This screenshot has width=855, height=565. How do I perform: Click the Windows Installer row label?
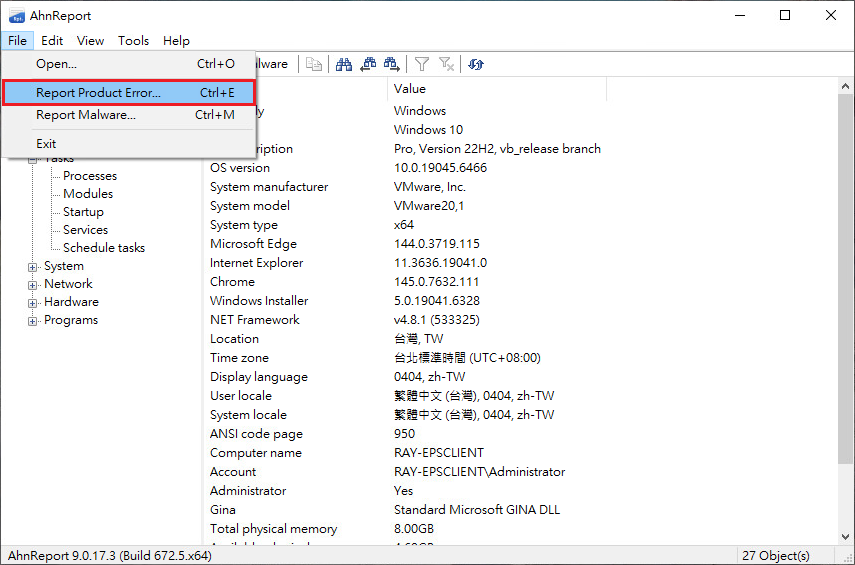tap(259, 301)
